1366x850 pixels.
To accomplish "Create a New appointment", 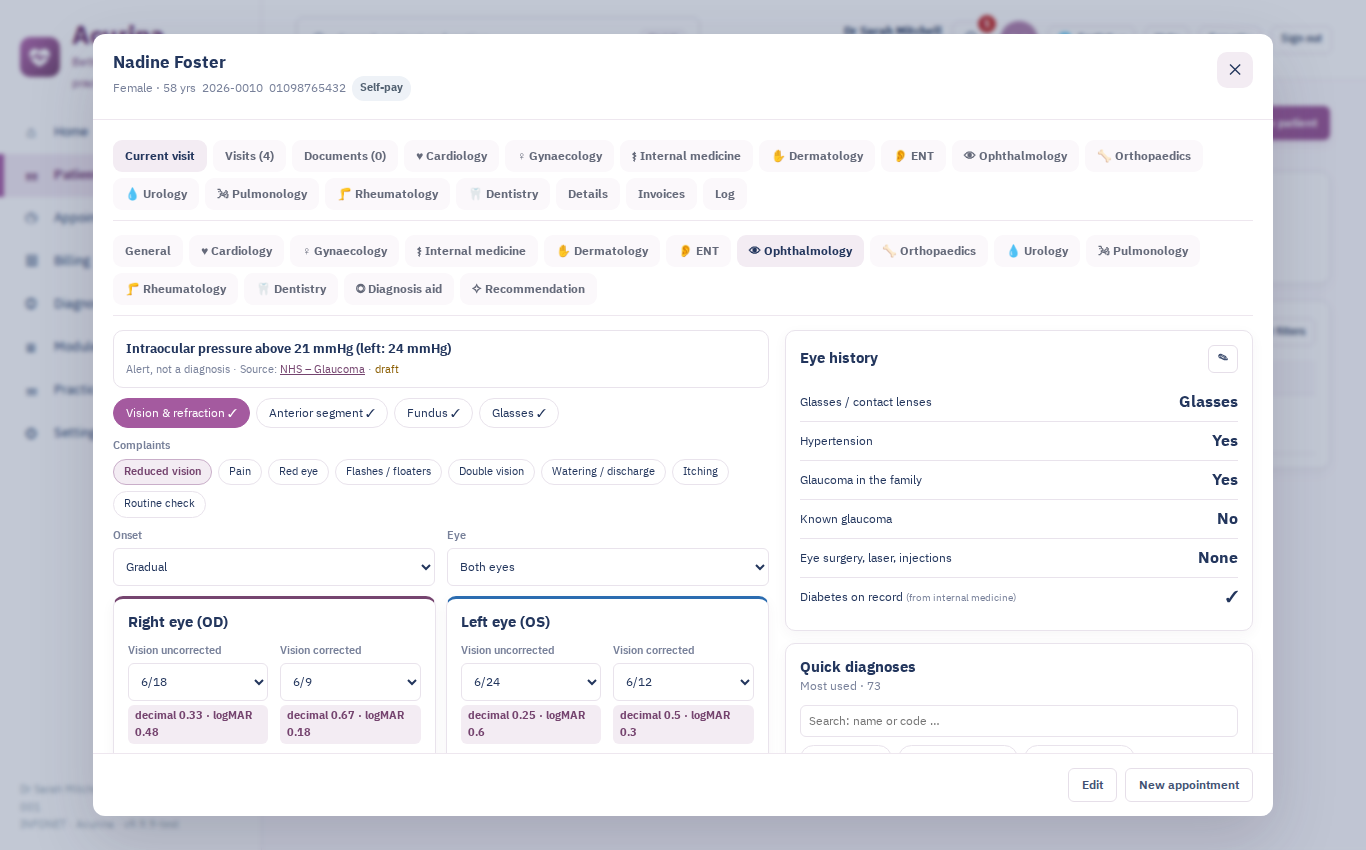I will pyautogui.click(x=1189, y=785).
